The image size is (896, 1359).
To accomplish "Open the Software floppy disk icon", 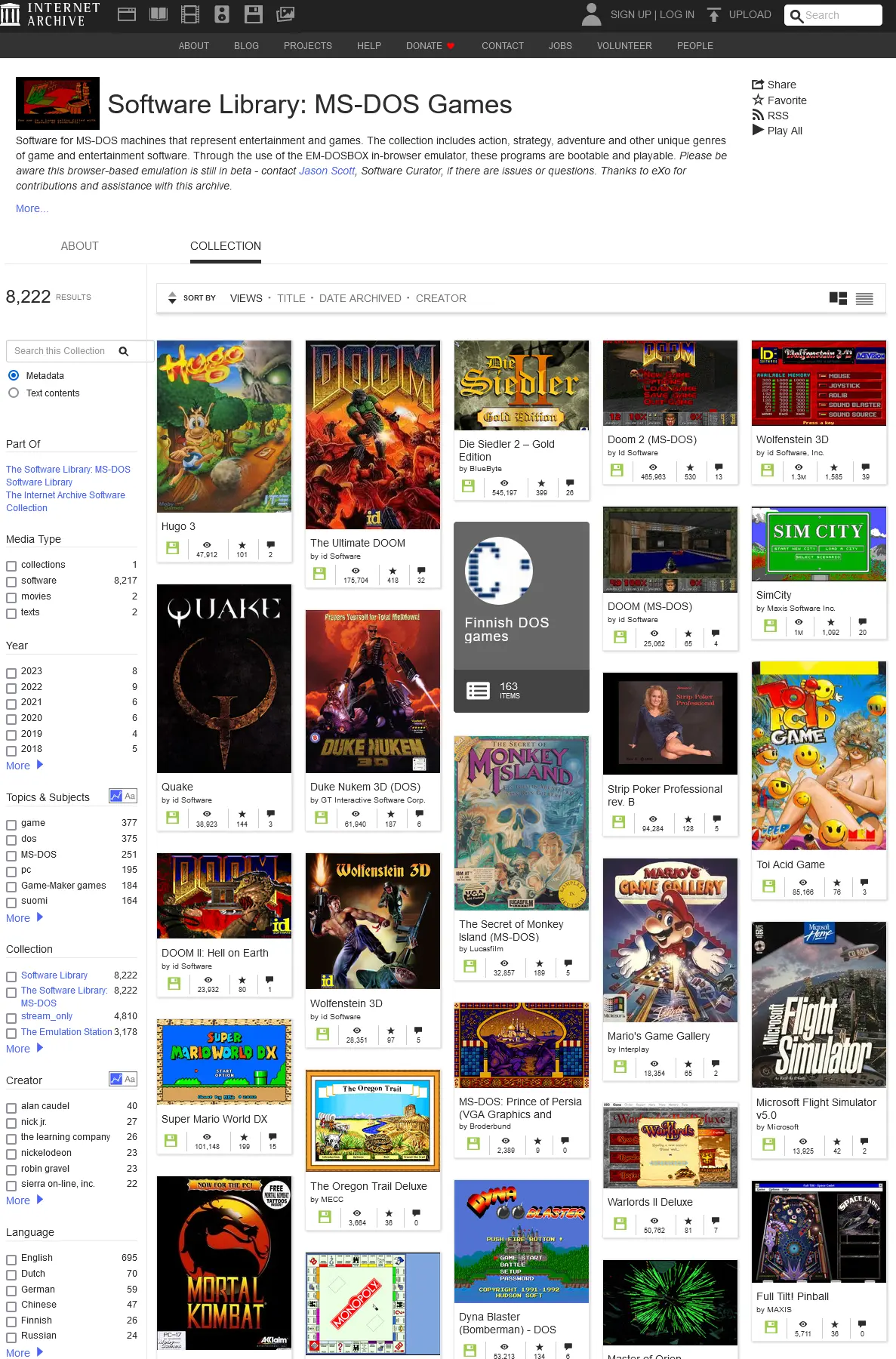I will pos(254,14).
